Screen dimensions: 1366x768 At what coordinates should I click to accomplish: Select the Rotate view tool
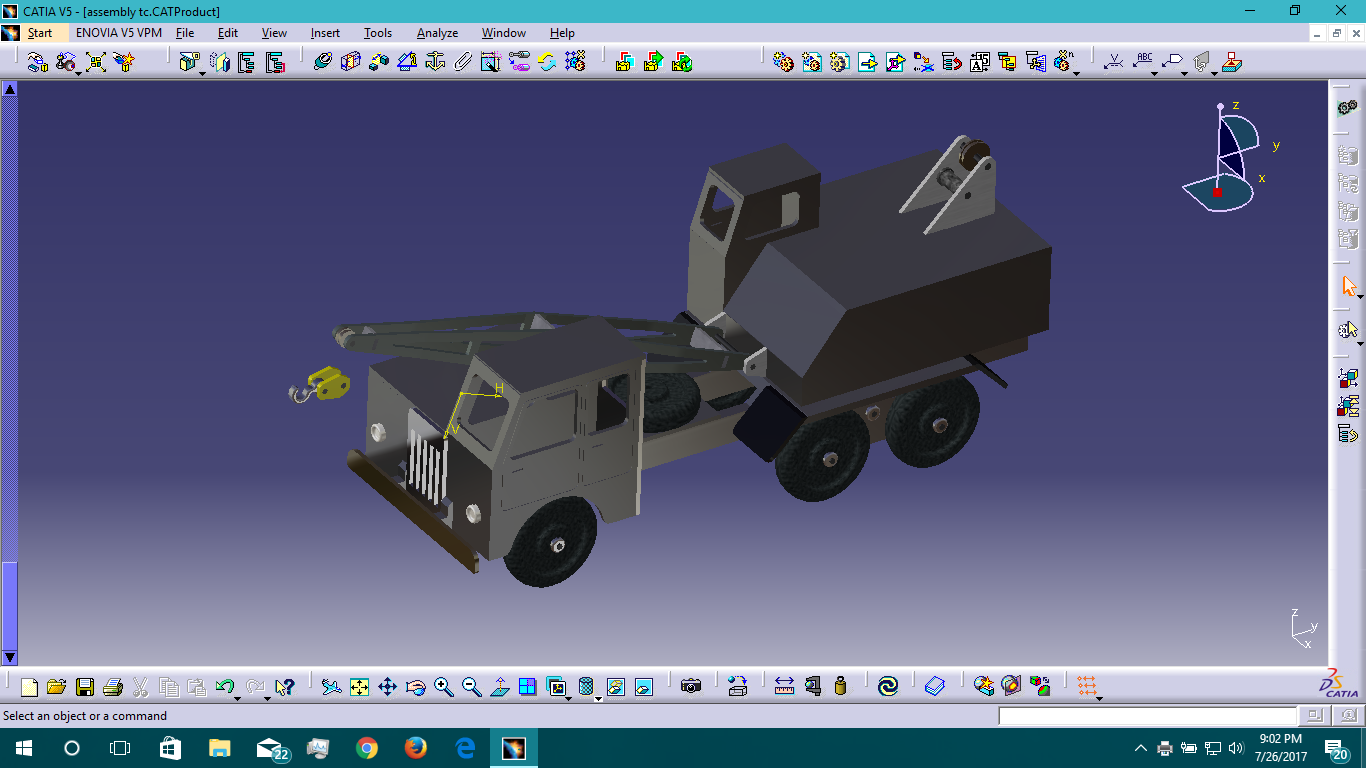(416, 686)
